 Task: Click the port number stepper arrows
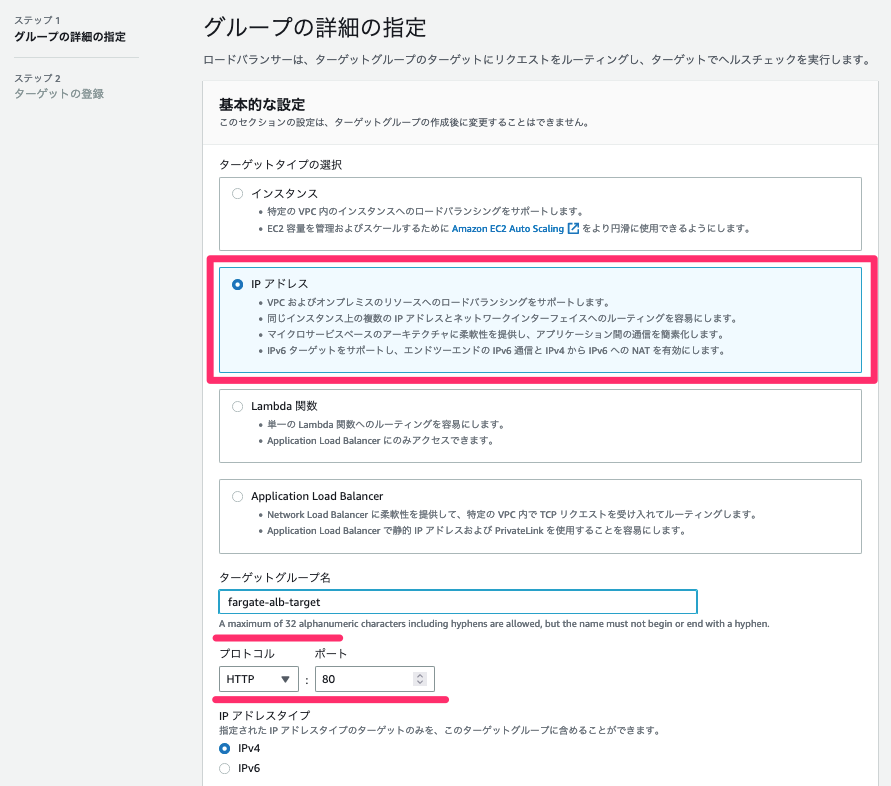pyautogui.click(x=420, y=679)
